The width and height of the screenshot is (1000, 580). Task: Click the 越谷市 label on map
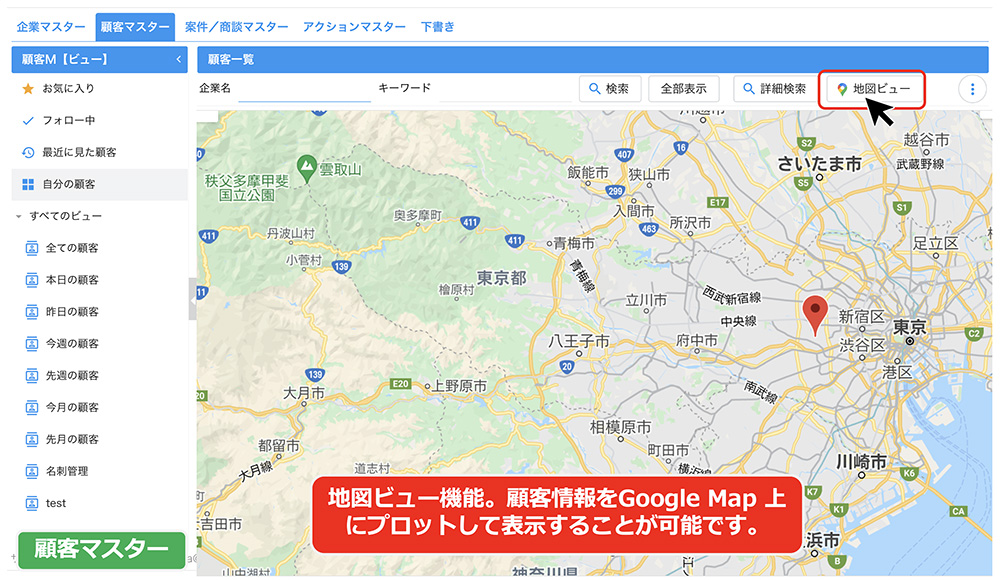coord(926,139)
